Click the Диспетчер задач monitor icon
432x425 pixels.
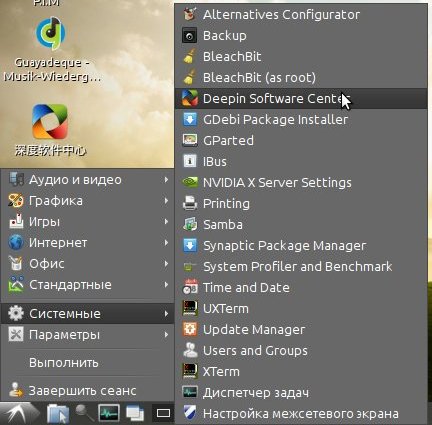point(190,393)
